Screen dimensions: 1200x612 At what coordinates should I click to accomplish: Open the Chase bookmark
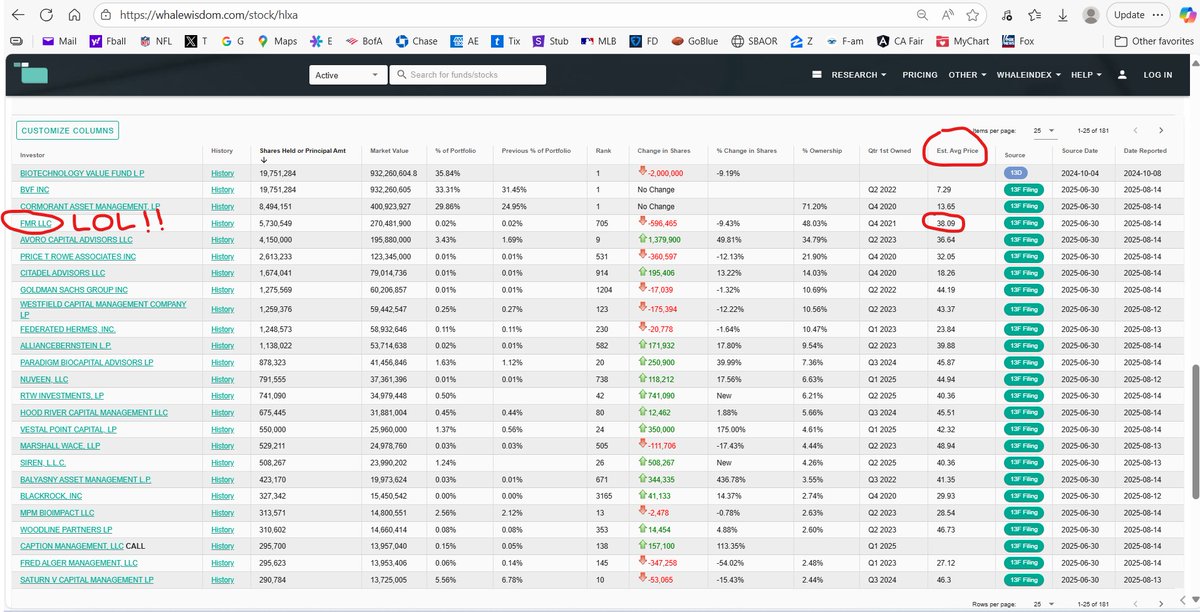click(x=416, y=41)
